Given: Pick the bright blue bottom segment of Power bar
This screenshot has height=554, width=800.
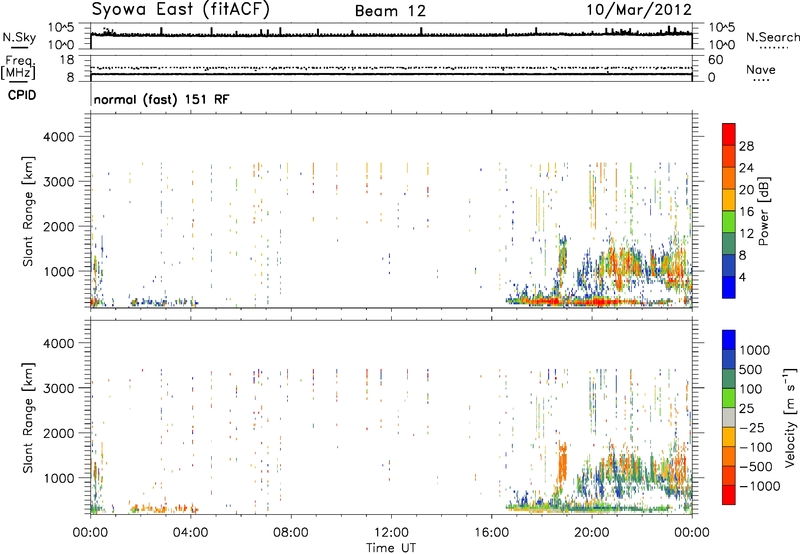Looking at the screenshot, I should click(729, 287).
